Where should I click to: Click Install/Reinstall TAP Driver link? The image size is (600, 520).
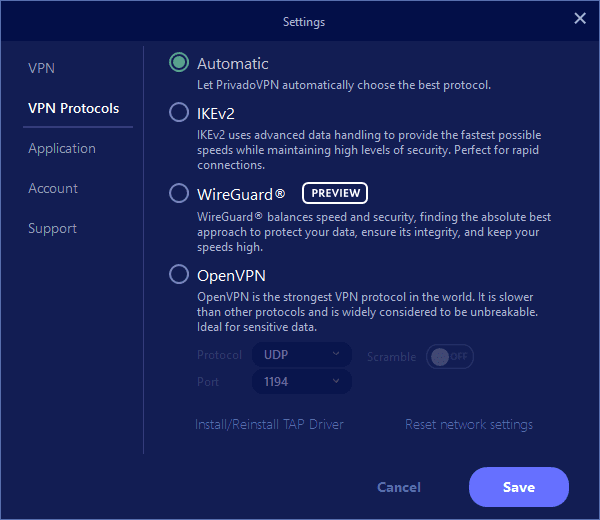[x=269, y=424]
